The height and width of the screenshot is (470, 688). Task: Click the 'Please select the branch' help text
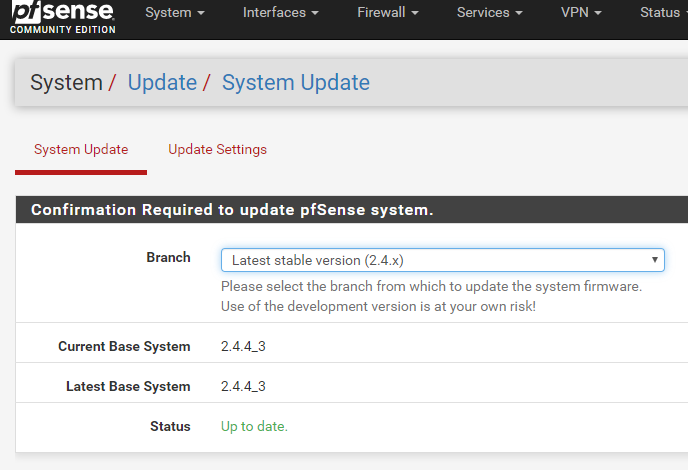pyautogui.click(x=431, y=287)
